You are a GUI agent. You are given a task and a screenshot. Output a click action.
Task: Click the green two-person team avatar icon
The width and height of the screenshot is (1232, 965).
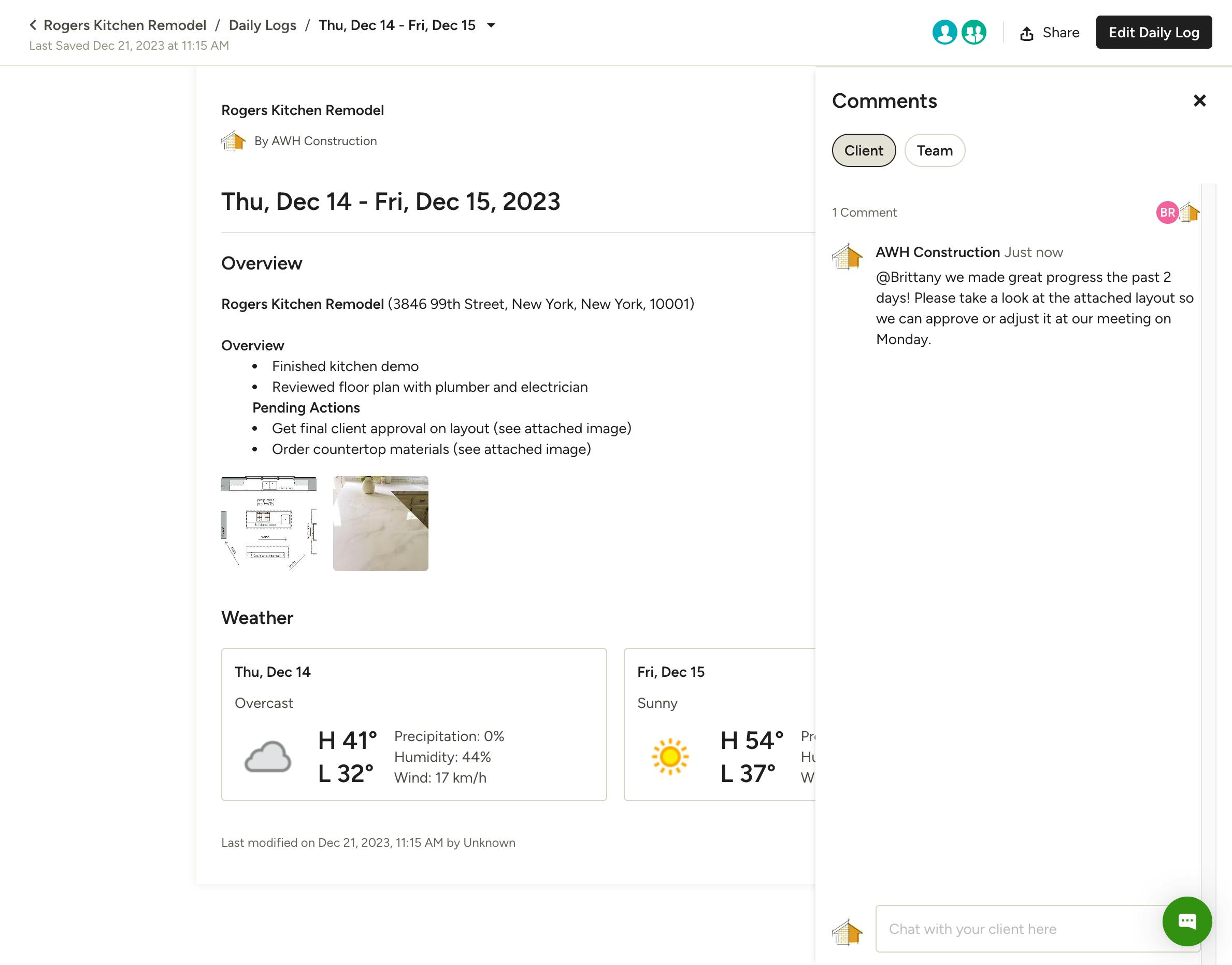pyautogui.click(x=973, y=33)
